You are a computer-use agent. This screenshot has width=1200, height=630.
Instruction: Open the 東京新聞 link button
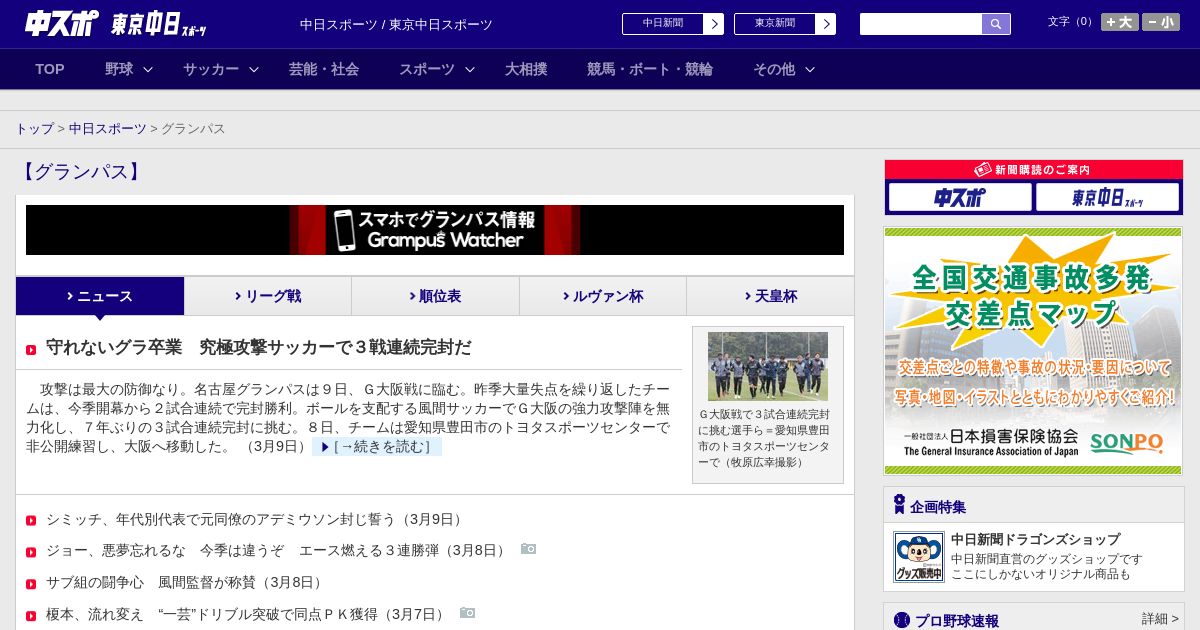[x=785, y=24]
